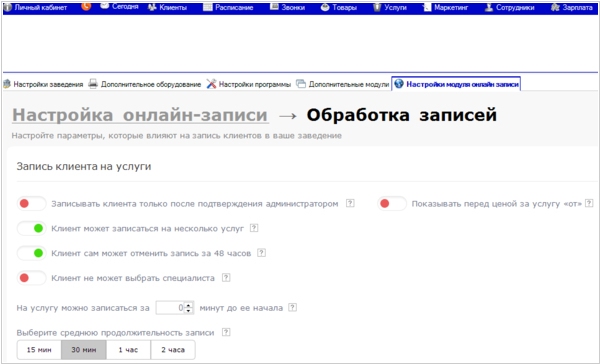Click the Услуги icon in top bar
The height and width of the screenshot is (364, 600).
[377, 7]
